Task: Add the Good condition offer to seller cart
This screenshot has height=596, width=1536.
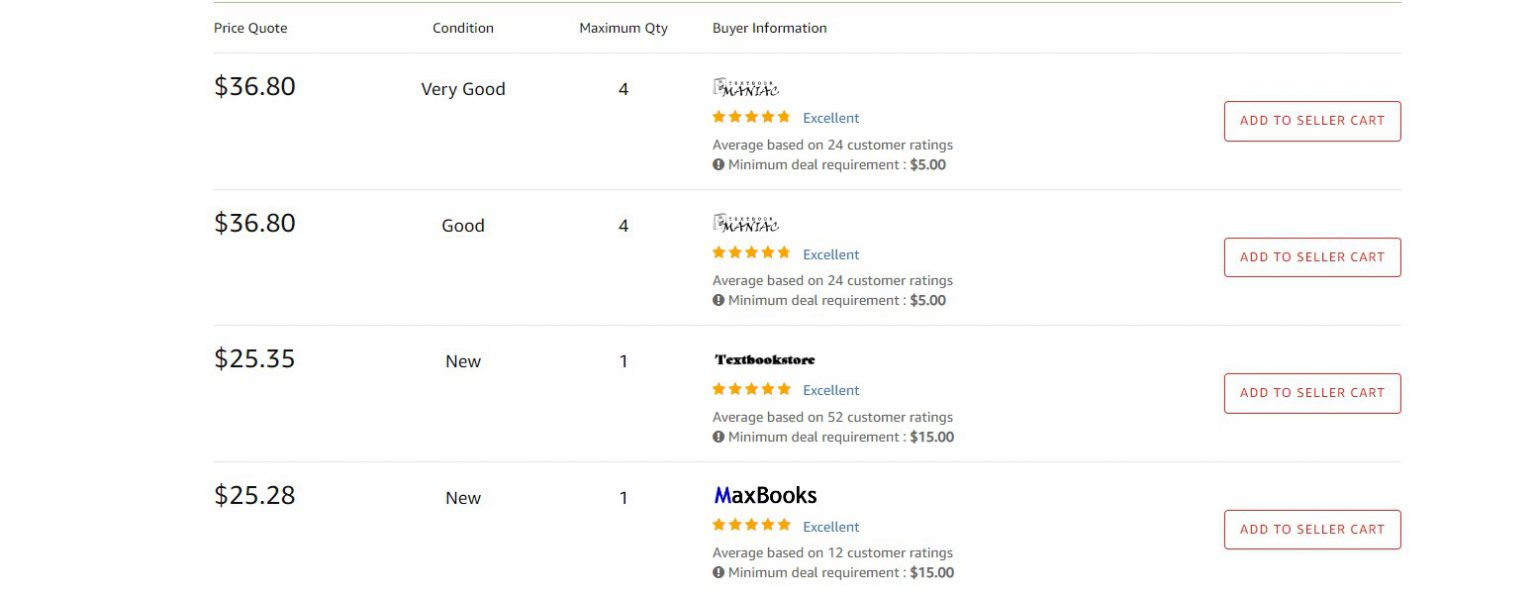Action: [x=1312, y=257]
